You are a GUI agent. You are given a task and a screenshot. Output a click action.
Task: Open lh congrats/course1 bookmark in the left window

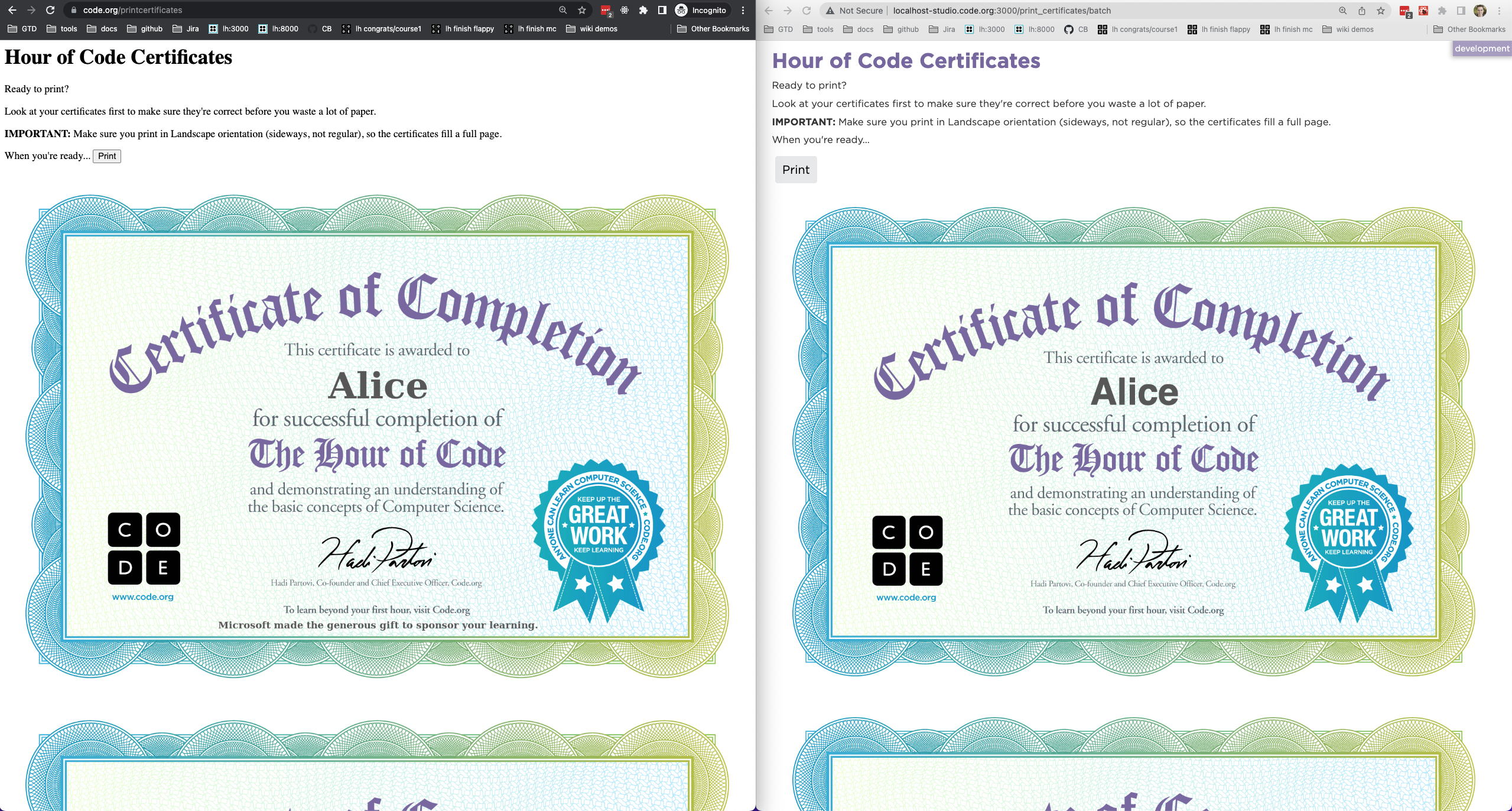point(382,28)
